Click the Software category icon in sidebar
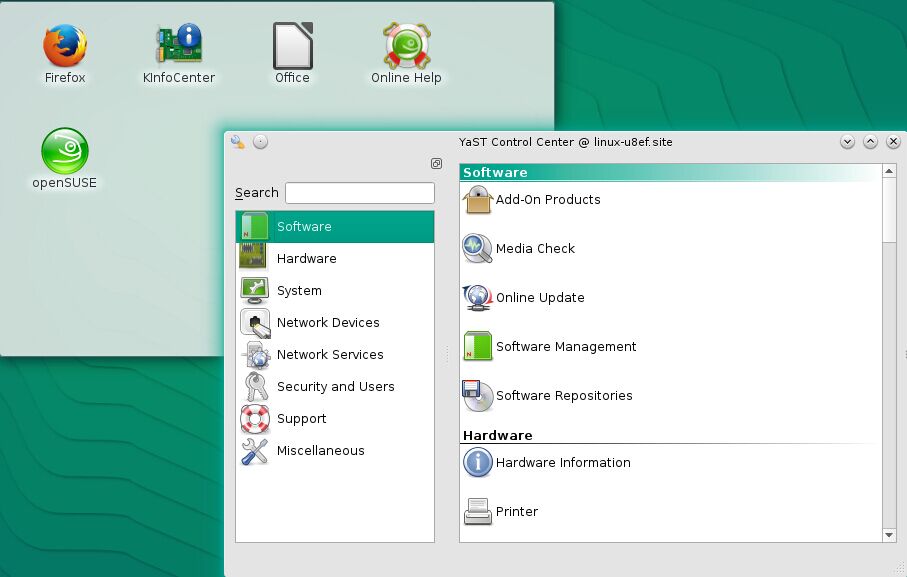Screen dimensions: 907x577 pyautogui.click(x=255, y=227)
